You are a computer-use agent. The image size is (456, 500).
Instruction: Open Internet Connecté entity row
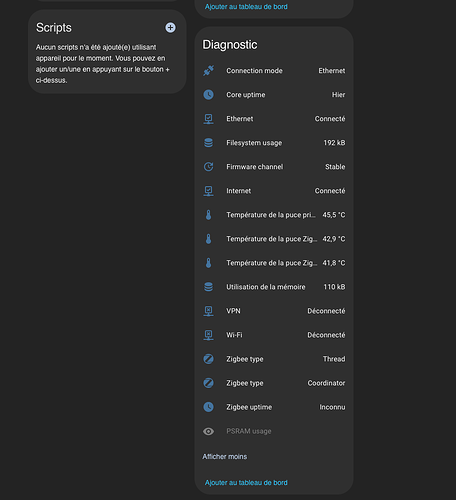coord(274,191)
